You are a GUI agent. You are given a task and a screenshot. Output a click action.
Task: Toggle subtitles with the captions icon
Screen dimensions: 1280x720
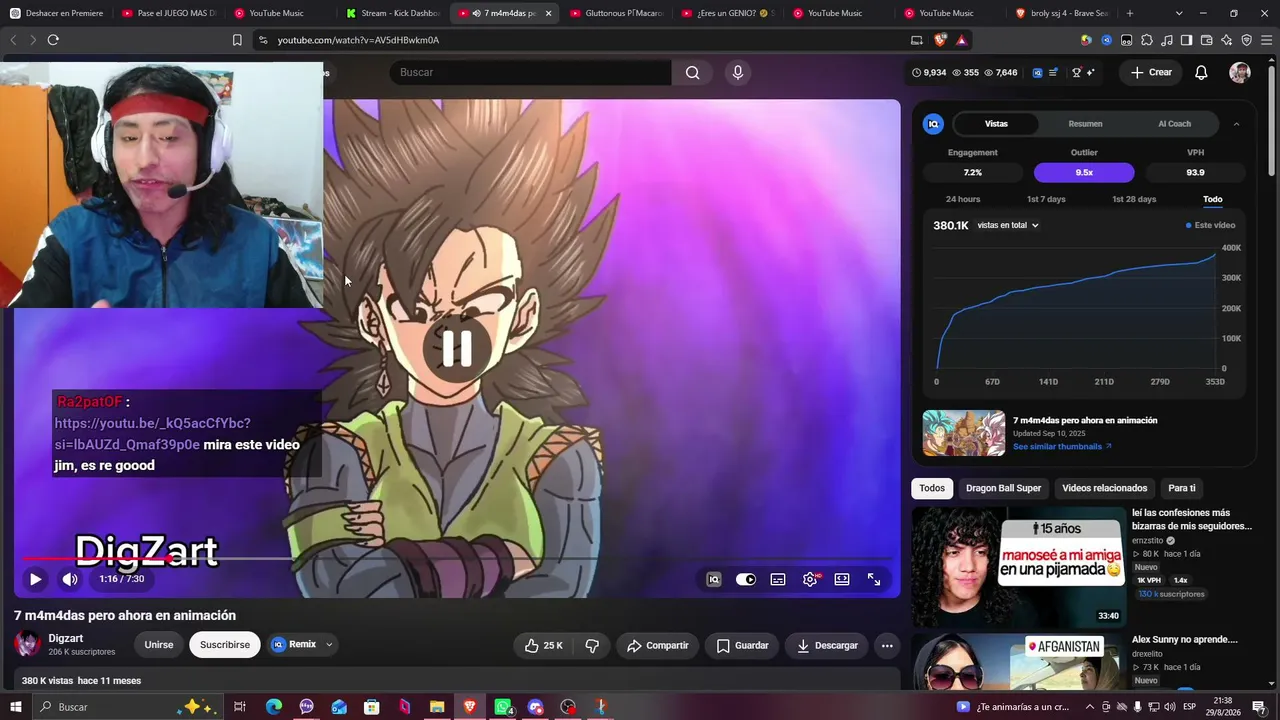point(778,579)
